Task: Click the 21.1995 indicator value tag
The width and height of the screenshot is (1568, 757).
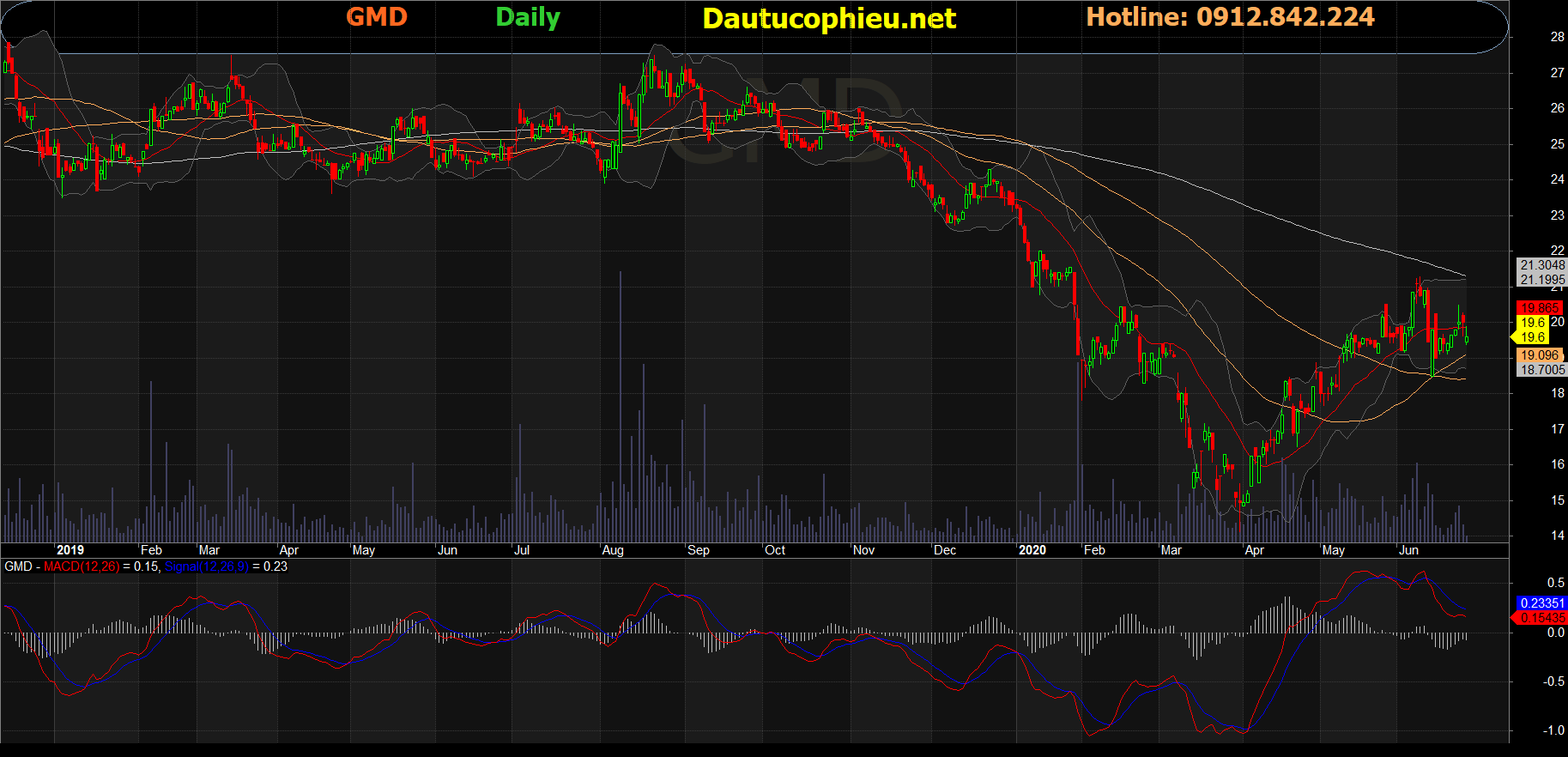Action: (x=1542, y=280)
